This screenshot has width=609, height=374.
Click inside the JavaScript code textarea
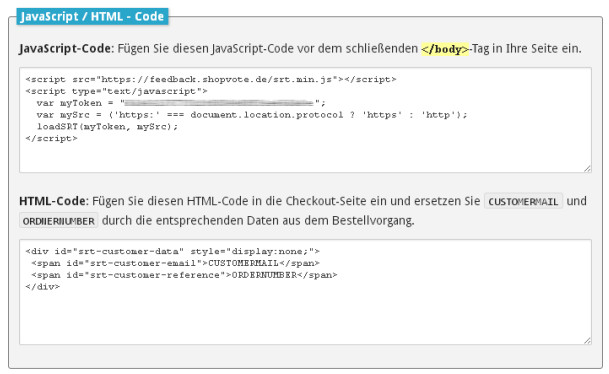[305, 120]
